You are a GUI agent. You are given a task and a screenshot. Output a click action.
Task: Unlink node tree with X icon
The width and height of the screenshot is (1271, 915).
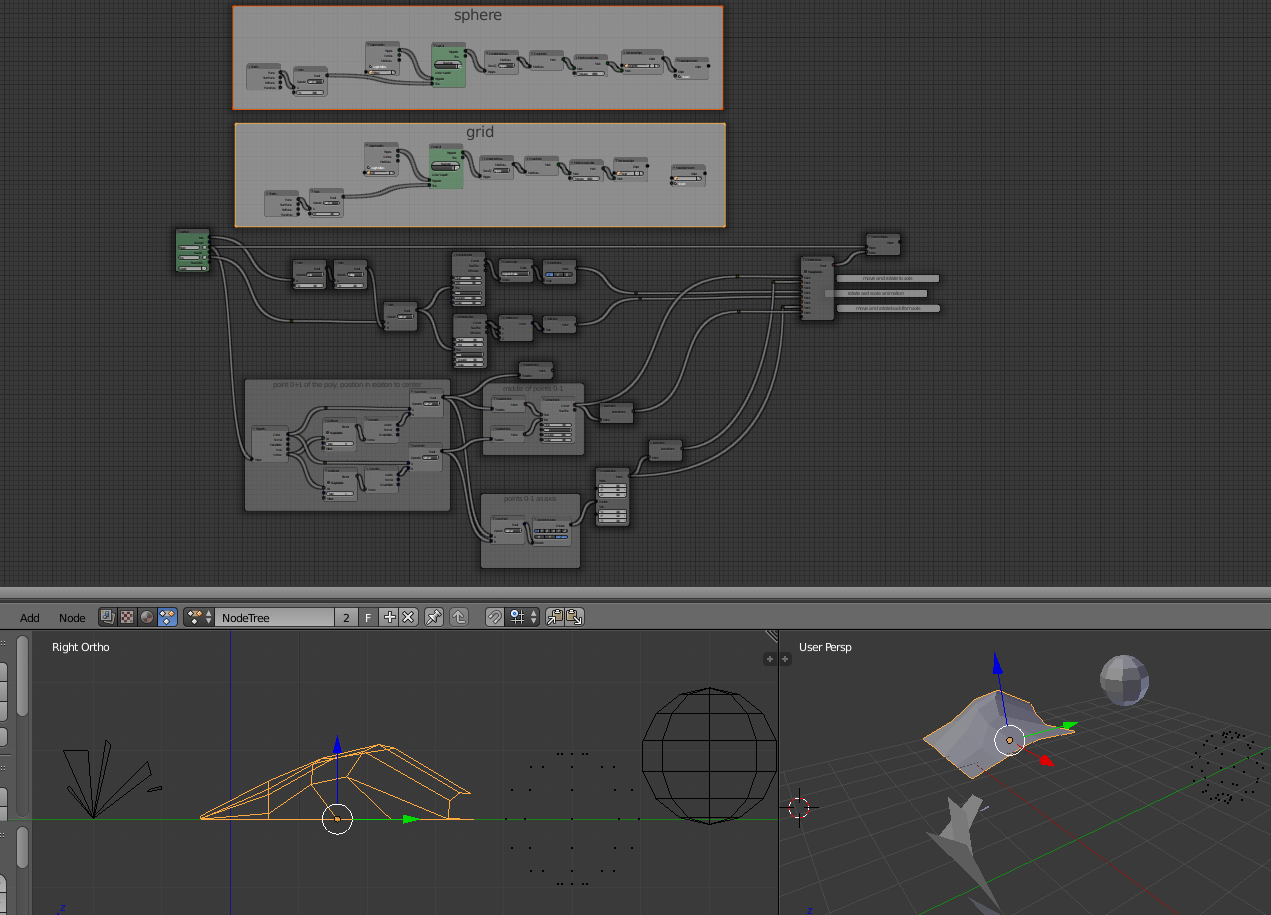click(408, 617)
